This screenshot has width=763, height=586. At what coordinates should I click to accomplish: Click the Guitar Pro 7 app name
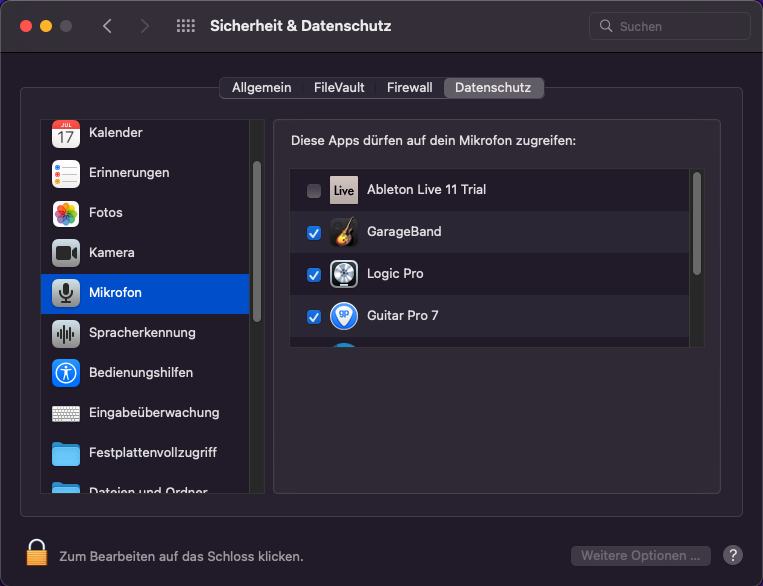[402, 315]
